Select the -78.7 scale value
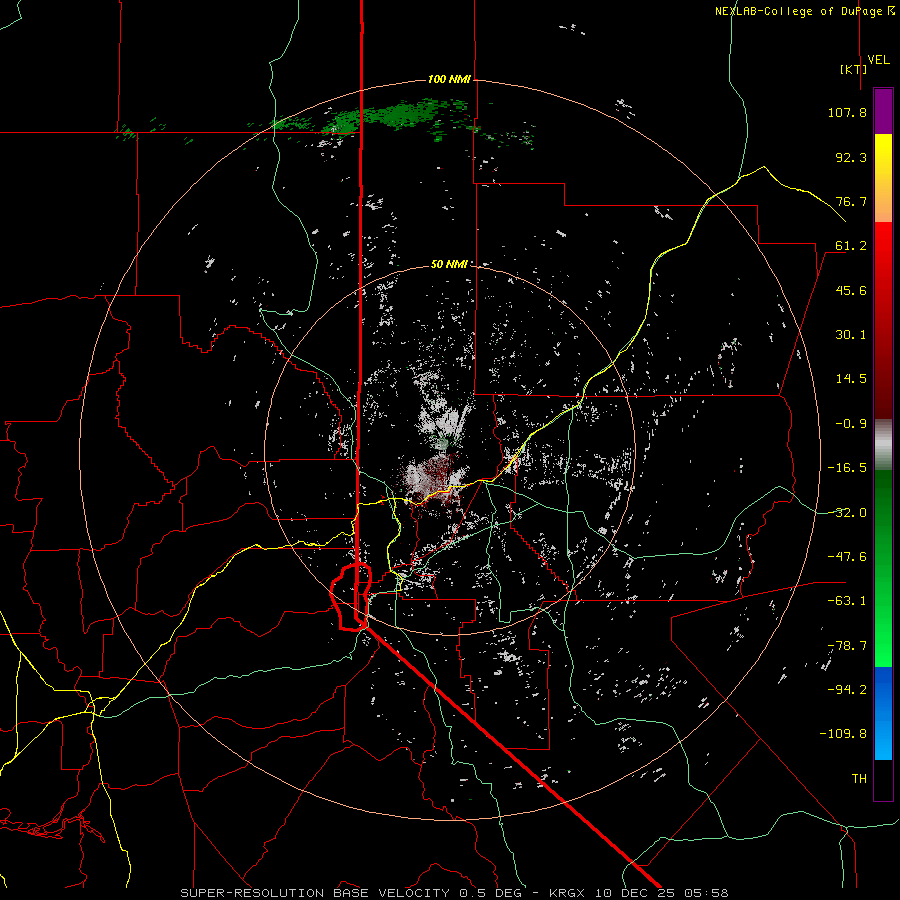900x900 pixels. [847, 646]
